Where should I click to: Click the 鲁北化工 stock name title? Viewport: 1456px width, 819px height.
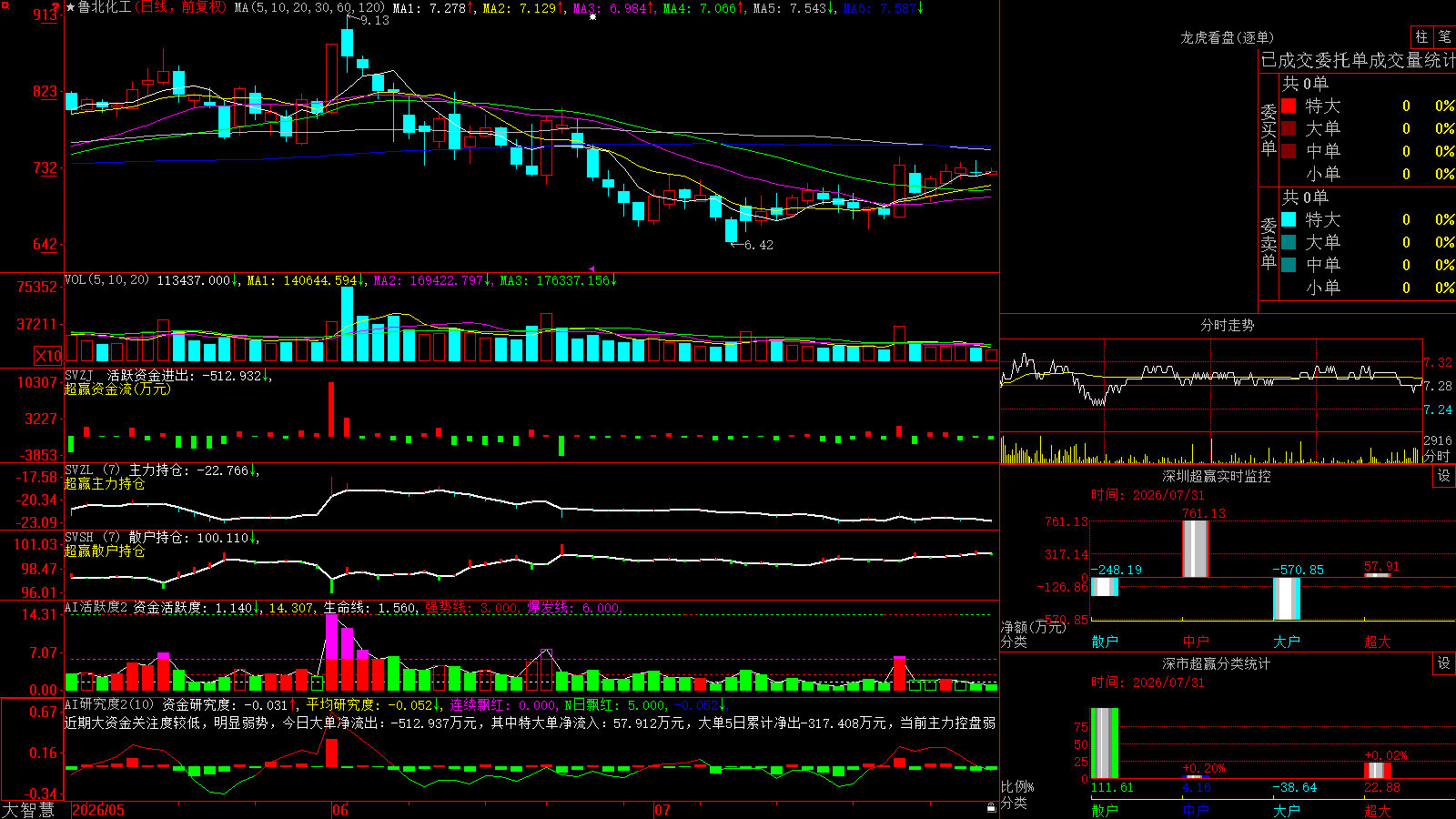(105, 7)
